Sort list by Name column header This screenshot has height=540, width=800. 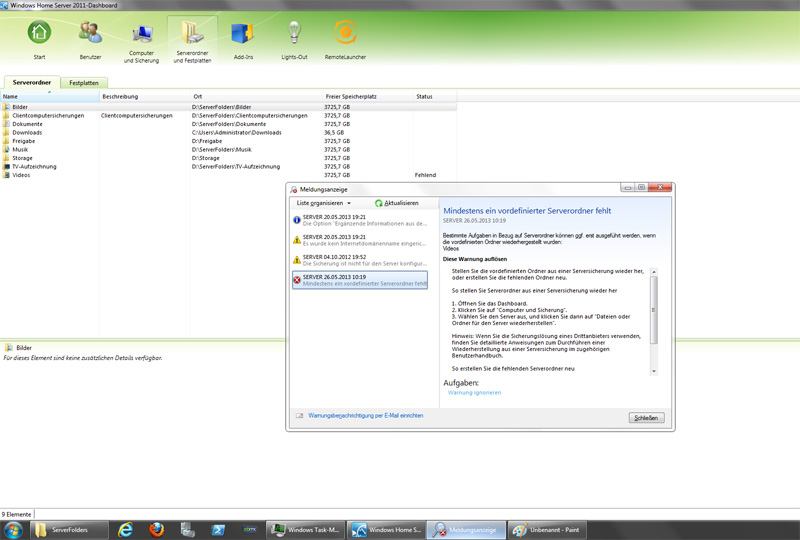(x=50, y=96)
